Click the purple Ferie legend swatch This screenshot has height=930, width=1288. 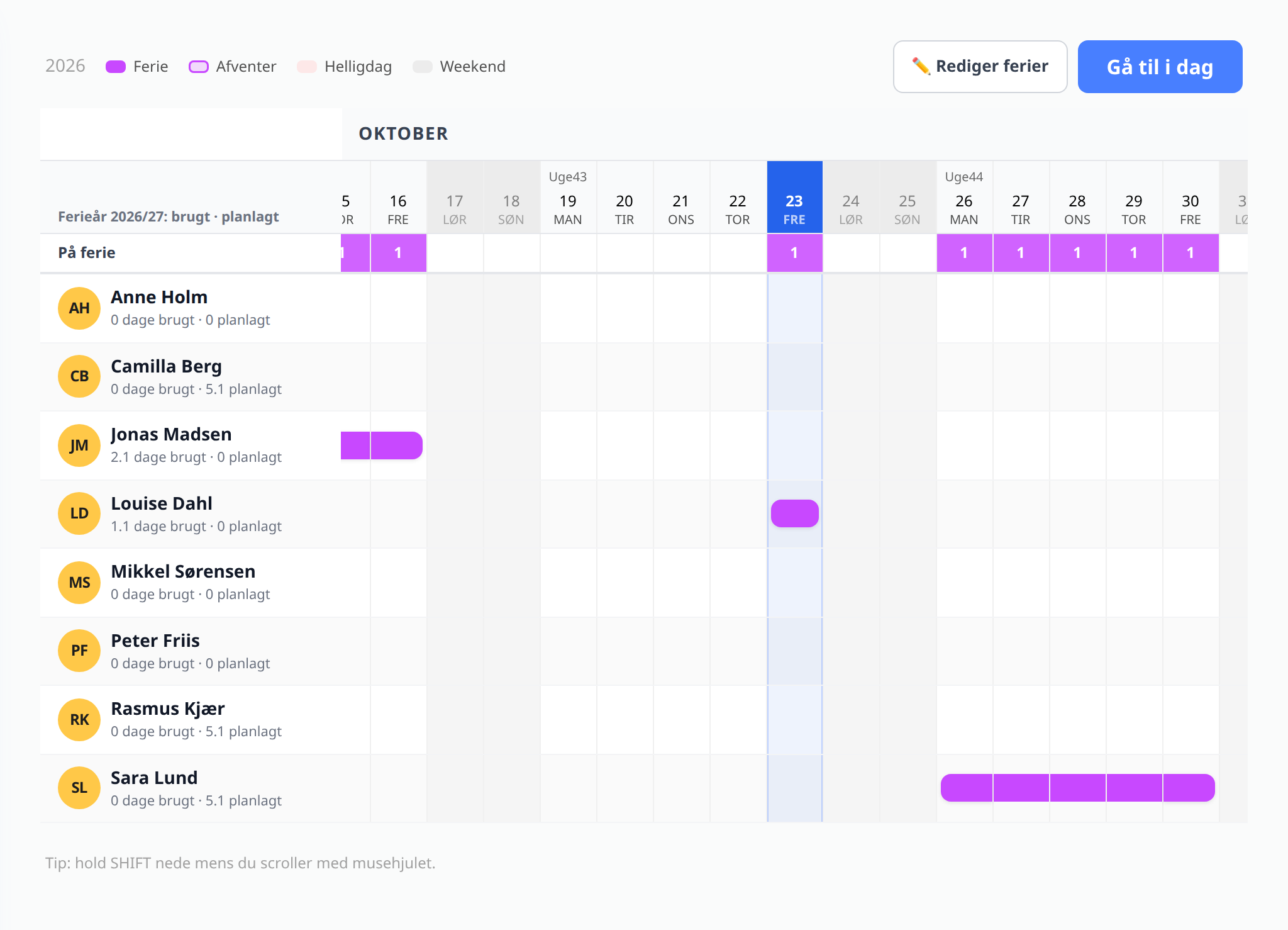[x=116, y=67]
